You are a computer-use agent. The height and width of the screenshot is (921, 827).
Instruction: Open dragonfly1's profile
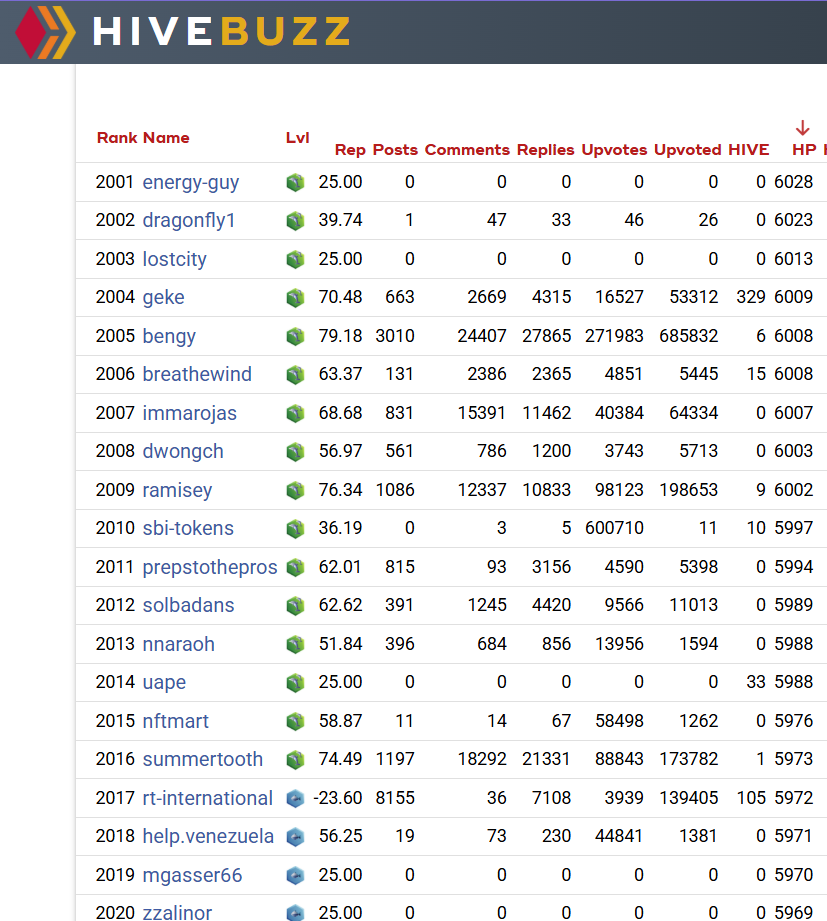(x=189, y=220)
